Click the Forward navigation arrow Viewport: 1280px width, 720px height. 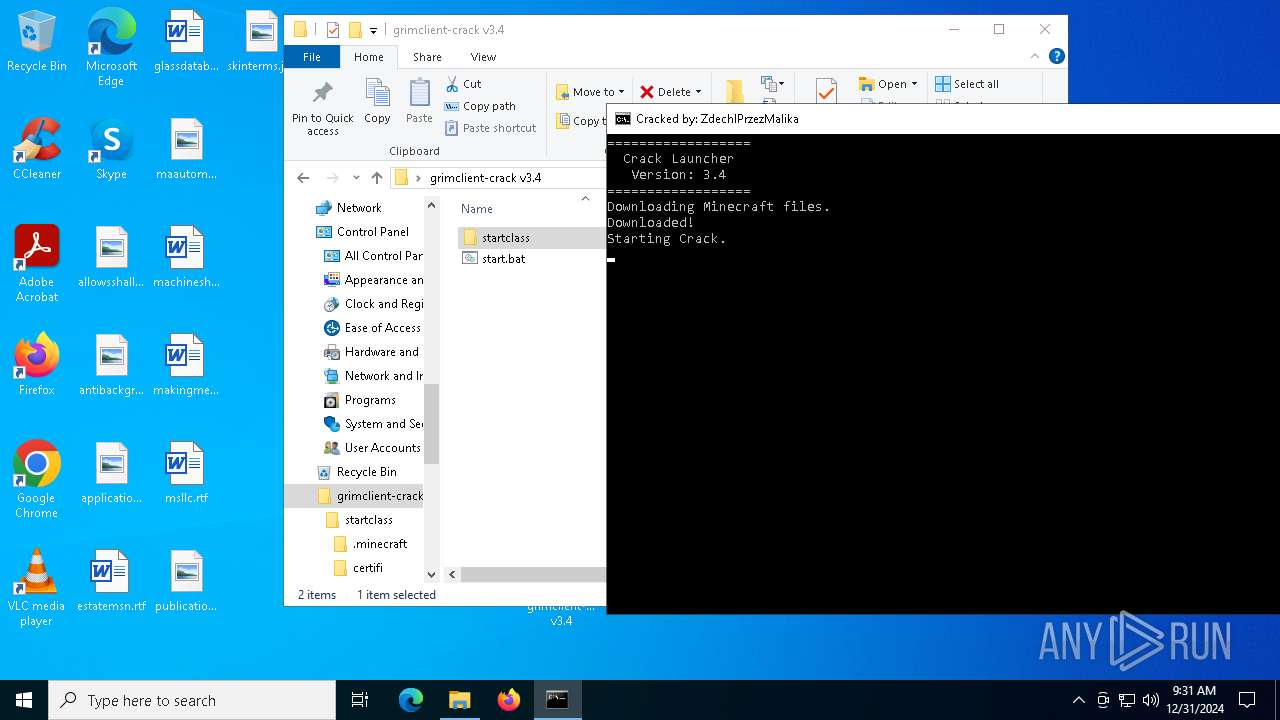[333, 178]
